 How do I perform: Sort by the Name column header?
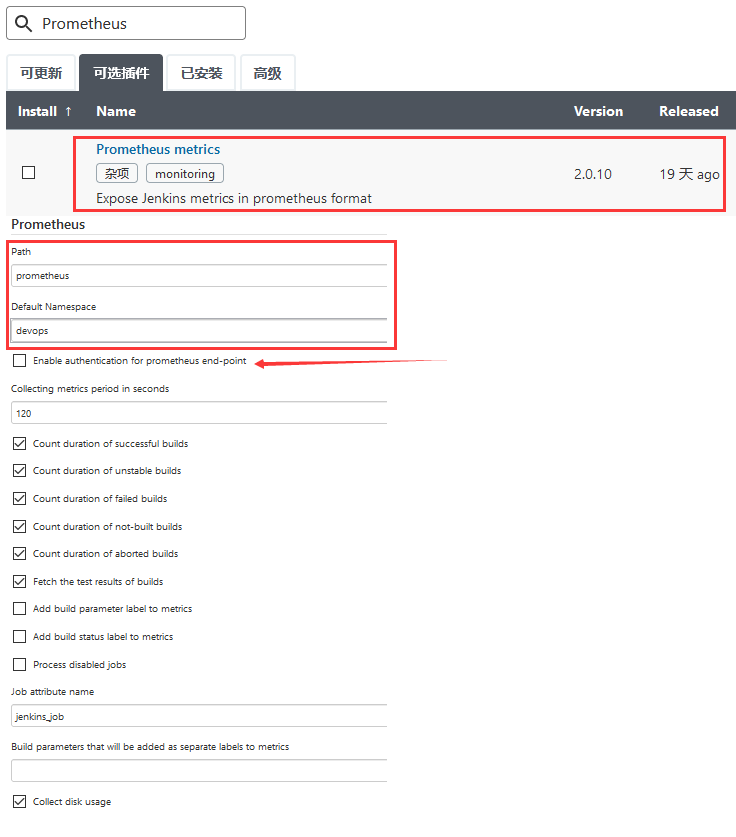tap(116, 111)
